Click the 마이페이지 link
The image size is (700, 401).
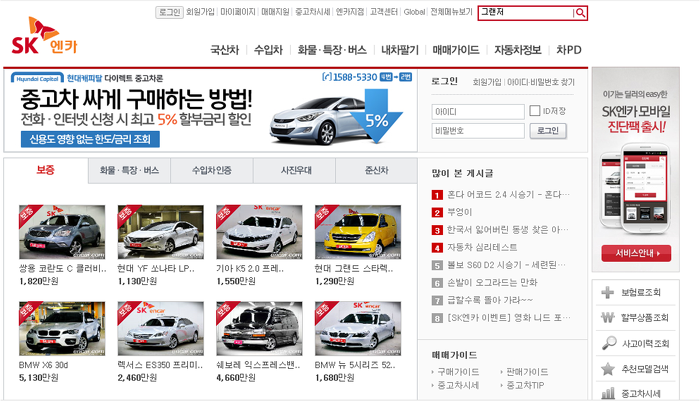(238, 12)
